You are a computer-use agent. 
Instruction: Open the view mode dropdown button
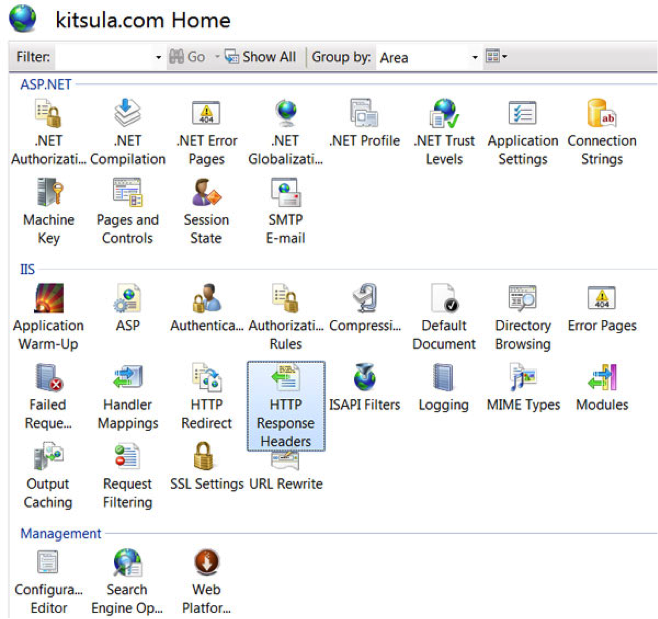[497, 58]
